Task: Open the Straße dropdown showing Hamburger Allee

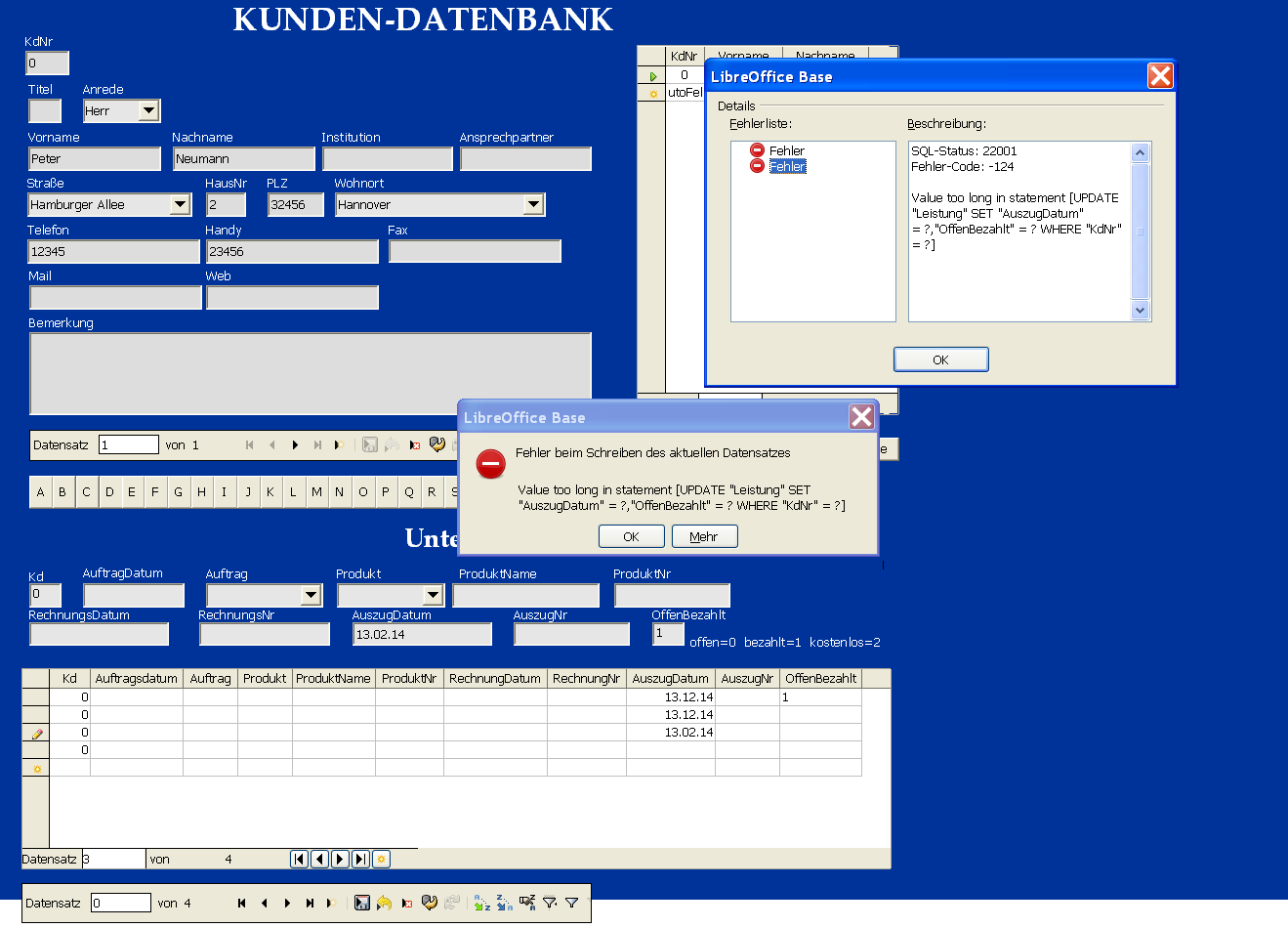Action: pos(180,204)
